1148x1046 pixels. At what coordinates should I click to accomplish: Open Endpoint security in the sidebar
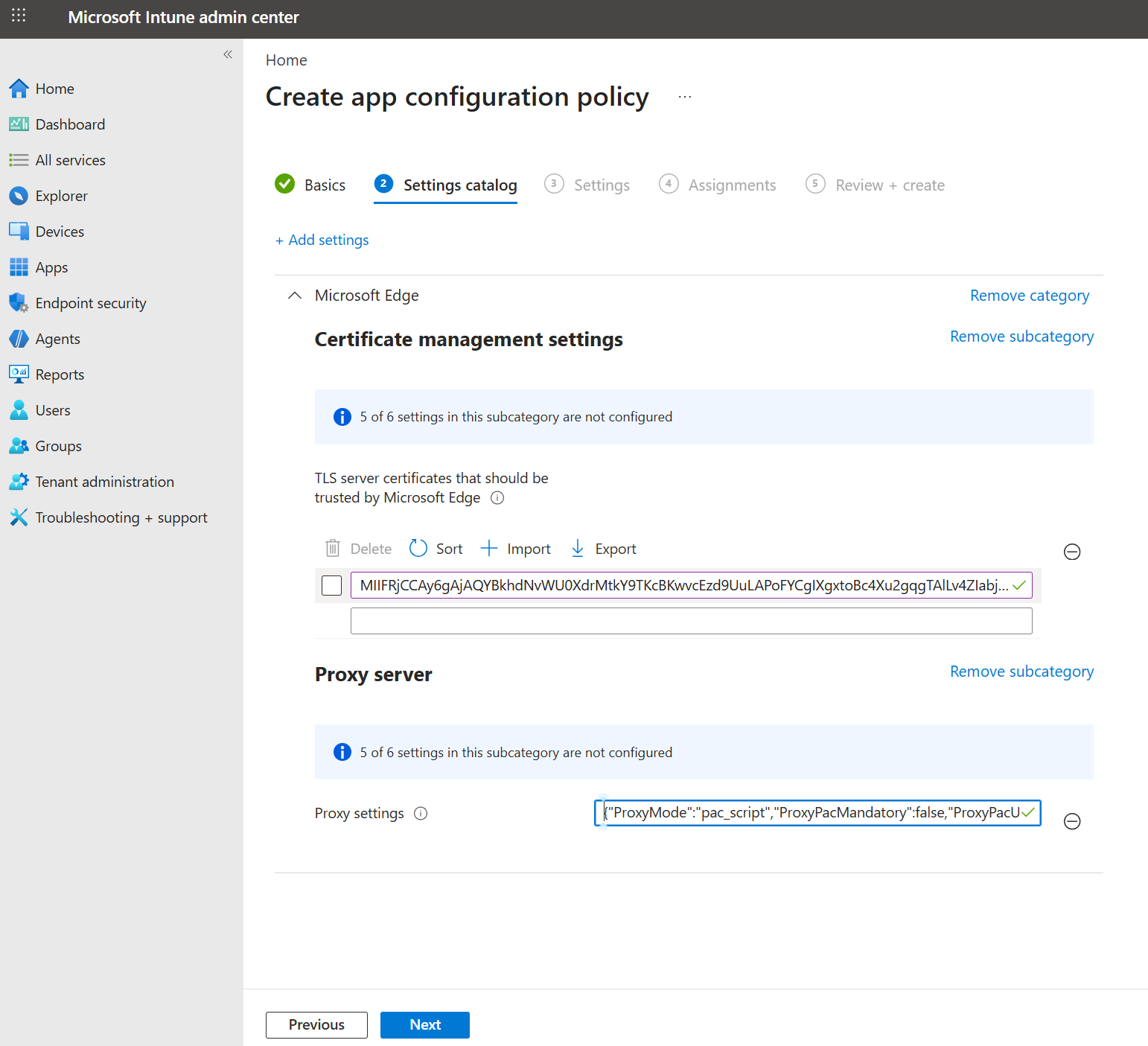(x=91, y=303)
